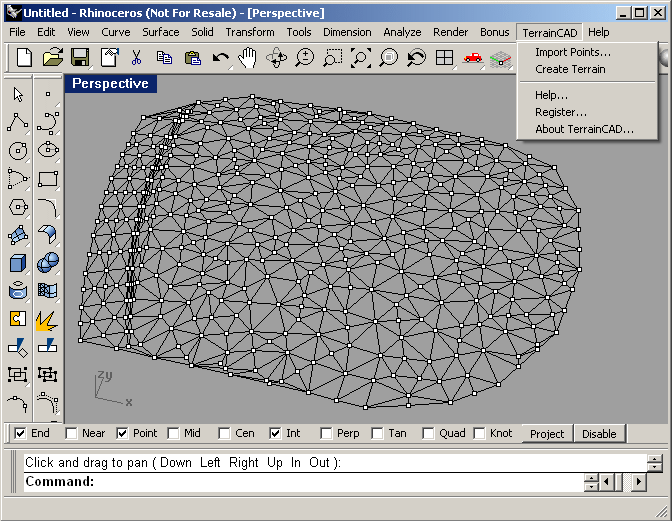This screenshot has height=521, width=672.
Task: Click the Disable osnap button
Action: tap(599, 434)
